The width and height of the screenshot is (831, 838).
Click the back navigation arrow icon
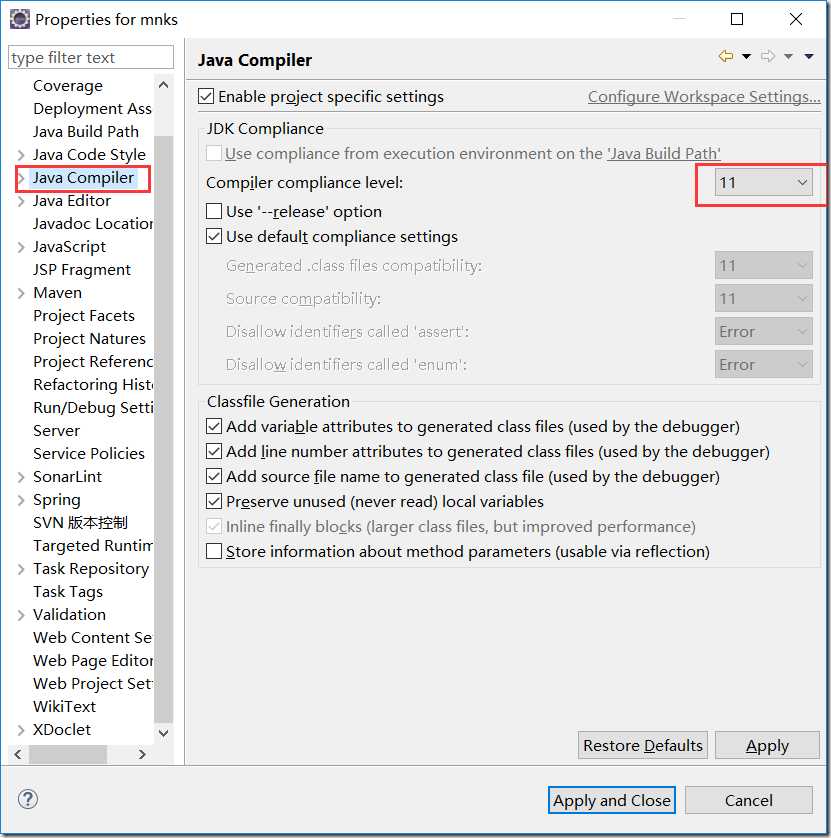726,56
